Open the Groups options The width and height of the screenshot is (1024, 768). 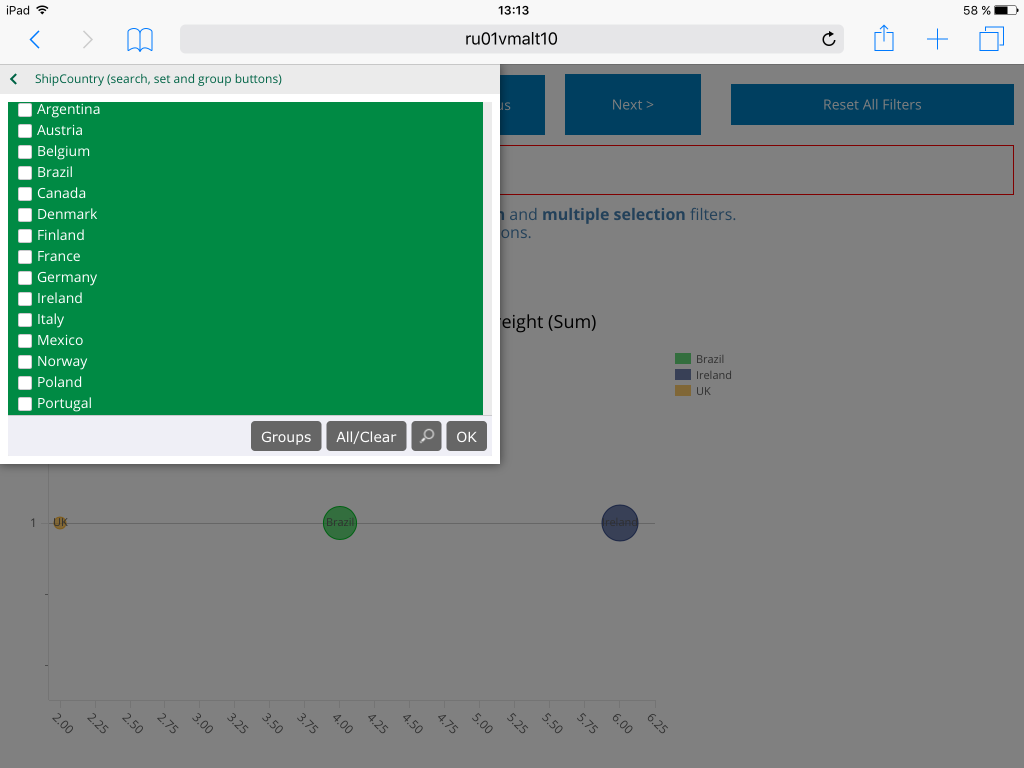(286, 436)
